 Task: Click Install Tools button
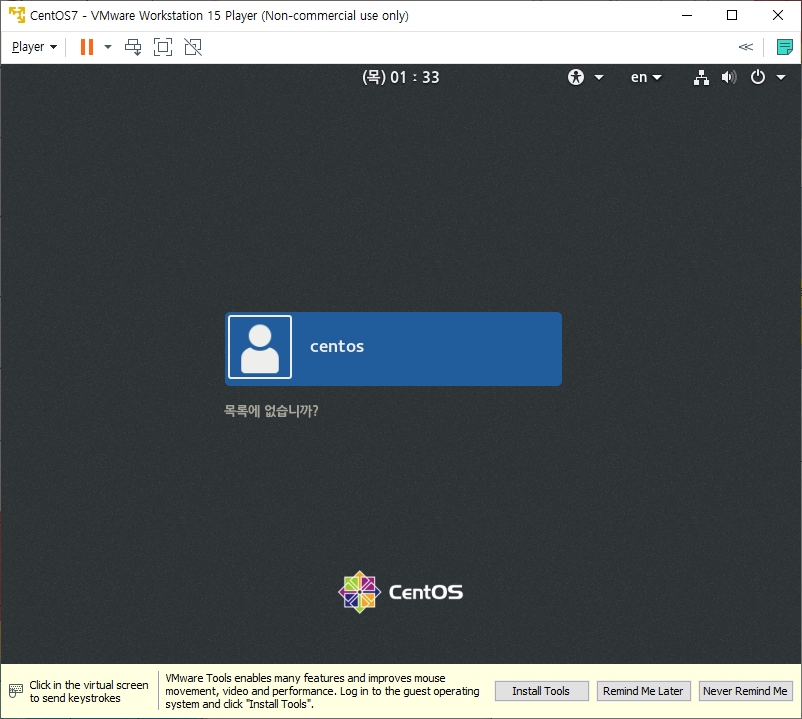click(x=542, y=691)
